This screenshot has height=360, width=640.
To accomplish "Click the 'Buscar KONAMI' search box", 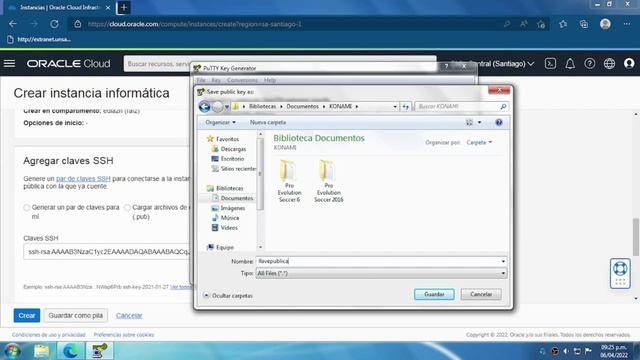I will 462,107.
